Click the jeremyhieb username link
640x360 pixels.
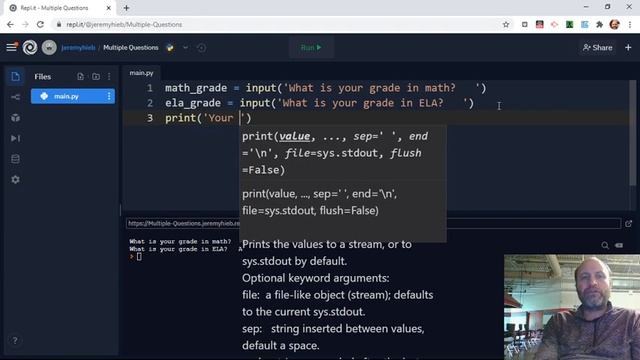[x=78, y=48]
